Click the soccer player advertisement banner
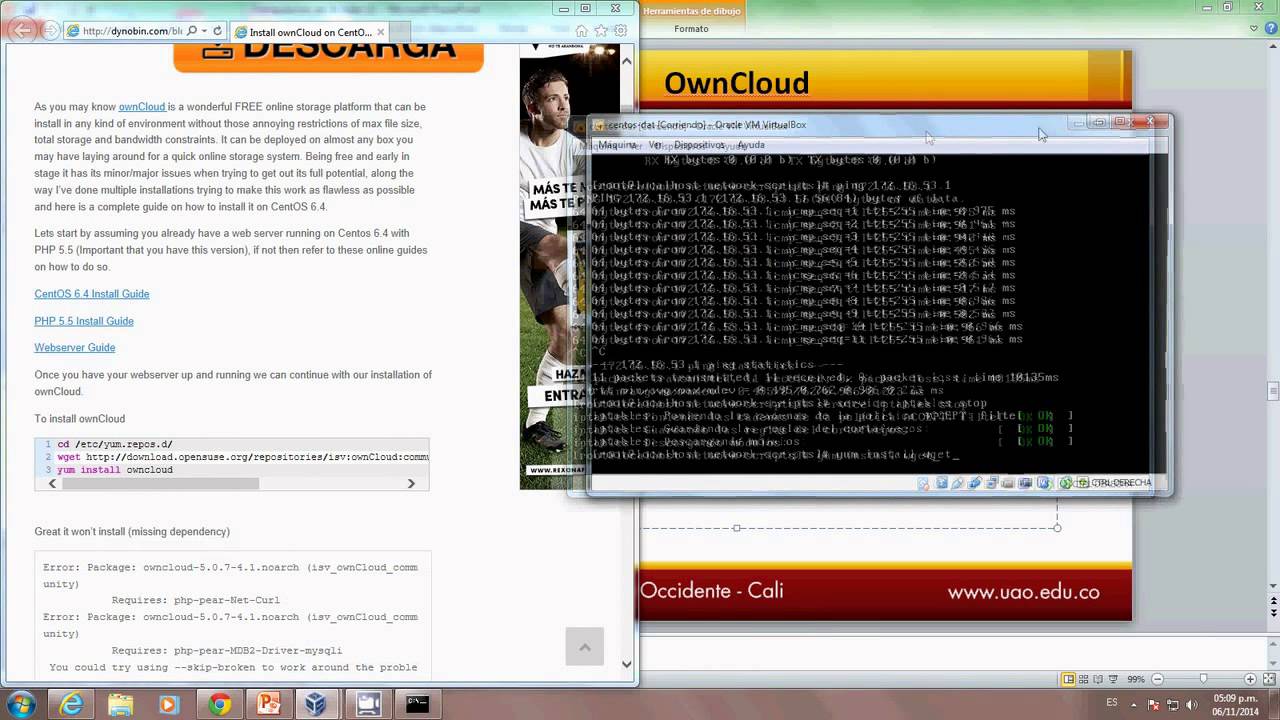This screenshot has height=720, width=1280. click(x=569, y=265)
